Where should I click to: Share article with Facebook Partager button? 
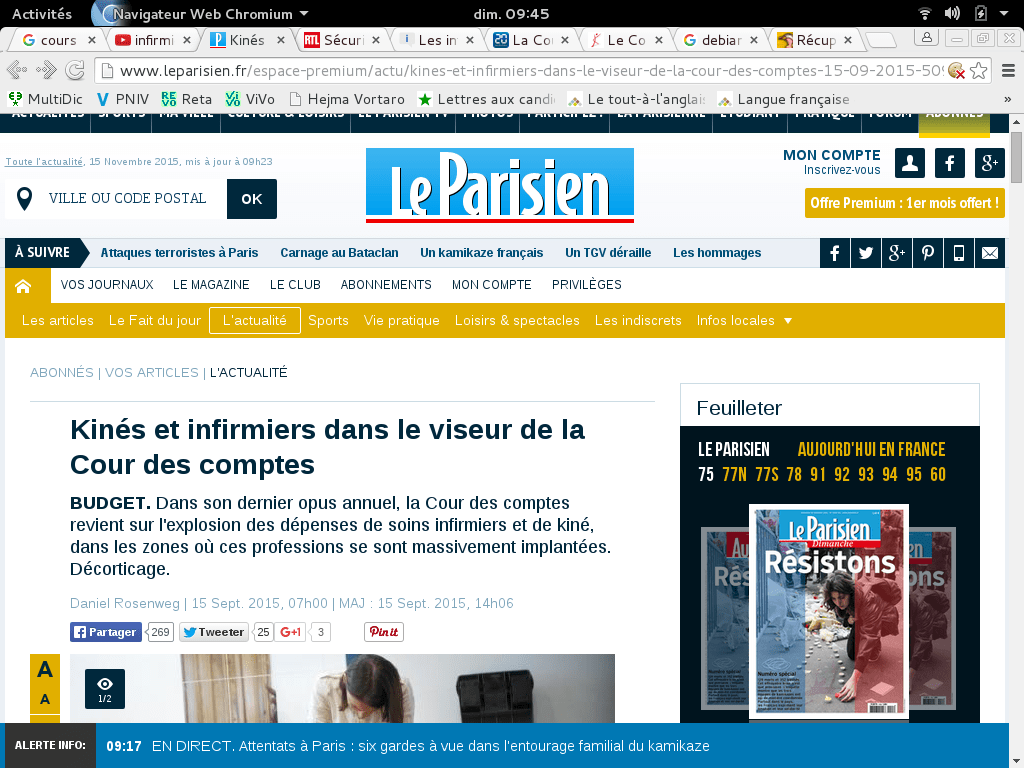106,632
